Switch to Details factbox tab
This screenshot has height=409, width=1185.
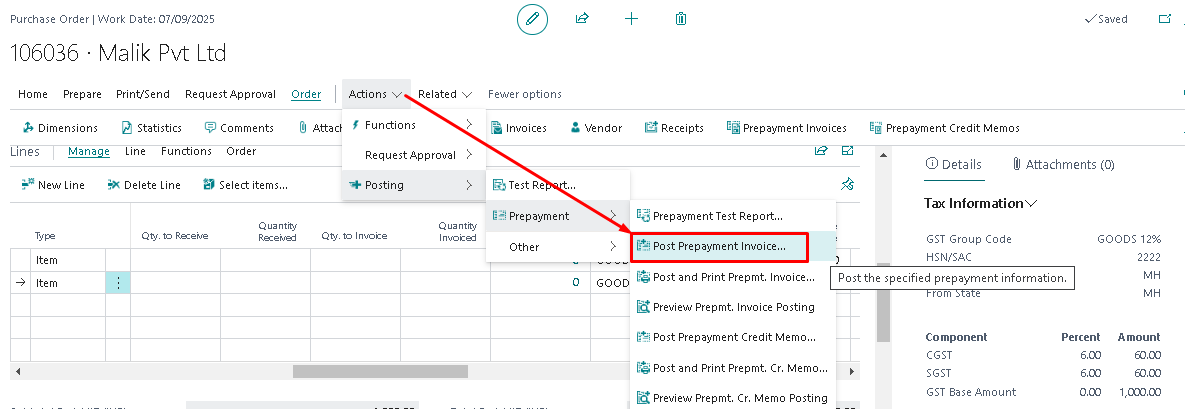pyautogui.click(x=954, y=164)
